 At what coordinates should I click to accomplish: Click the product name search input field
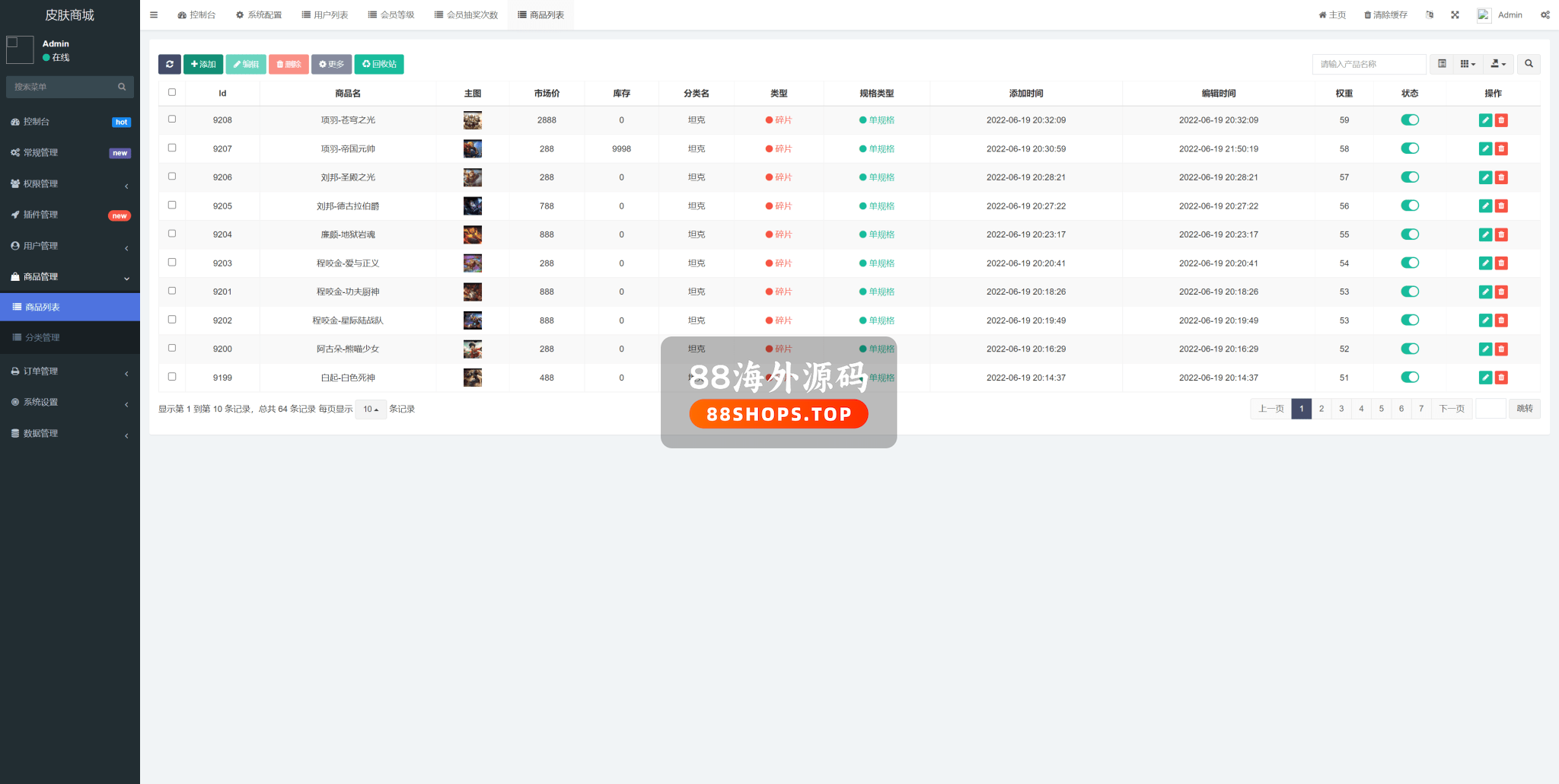click(x=1369, y=65)
